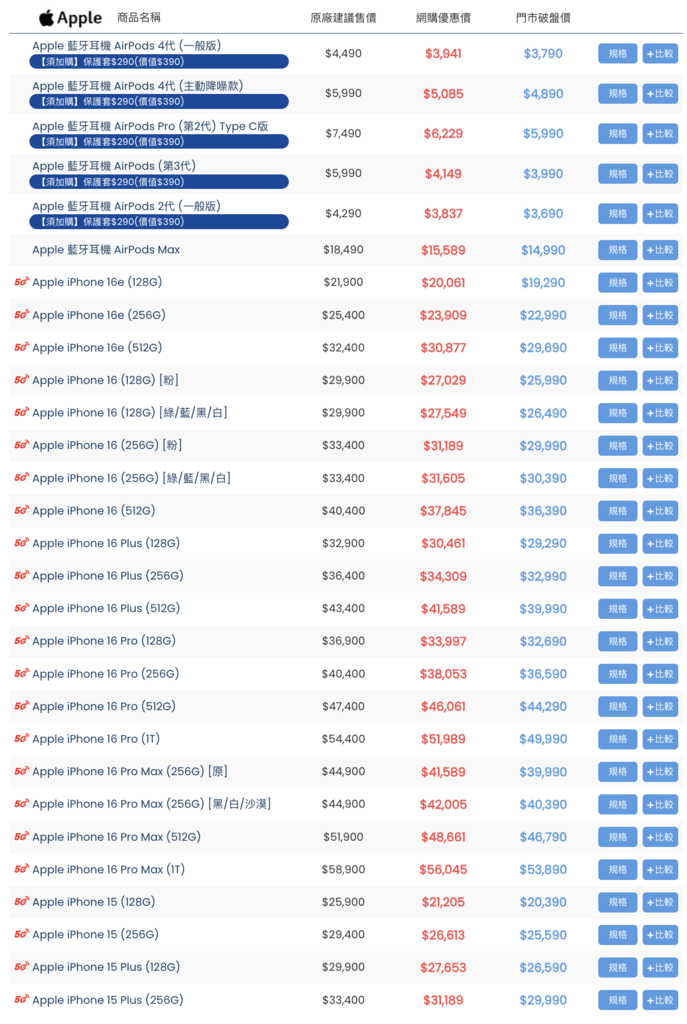Viewport: 687px width, 1024px height.
Task: Open product Apple iPhone 16 Plus (512G)
Action: coord(106,608)
